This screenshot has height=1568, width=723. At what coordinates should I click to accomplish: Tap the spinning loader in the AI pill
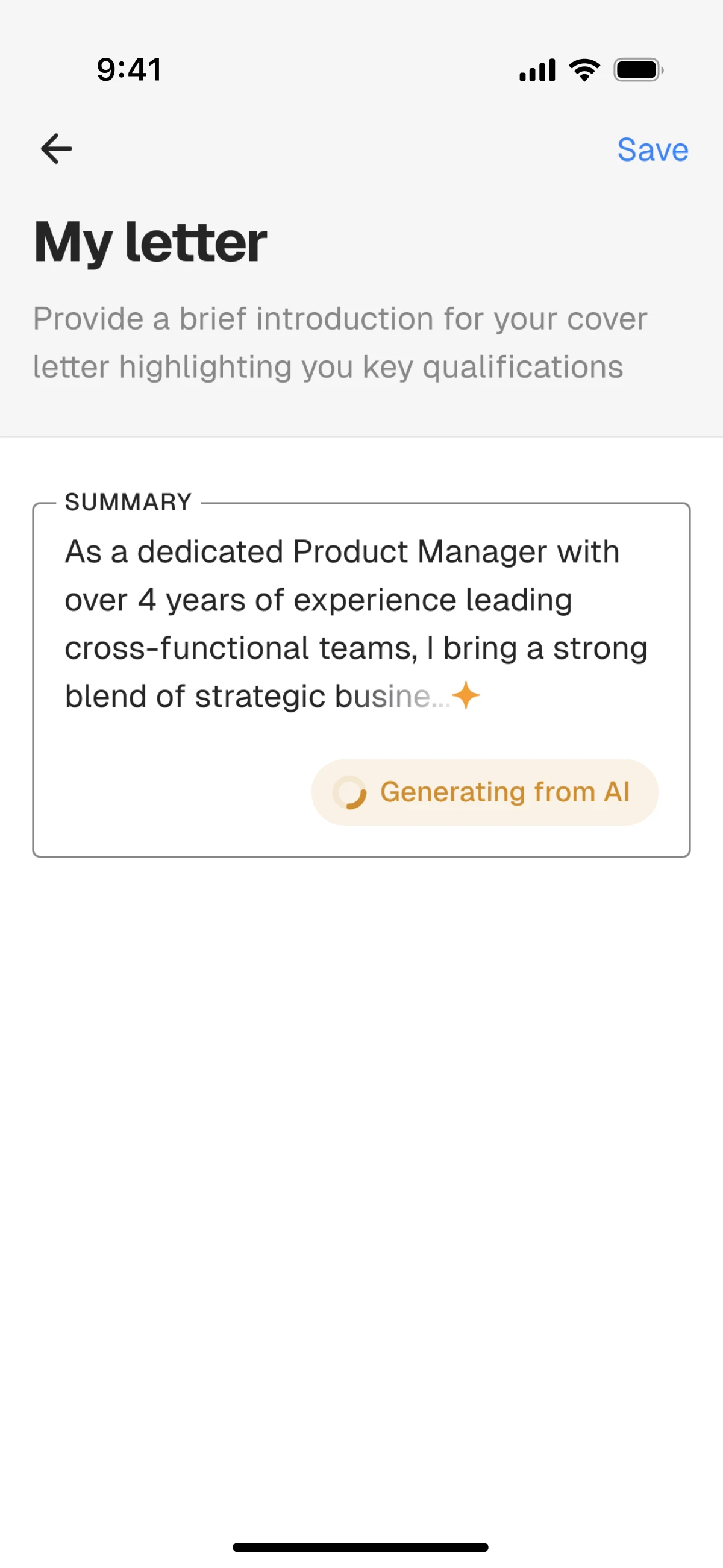352,791
